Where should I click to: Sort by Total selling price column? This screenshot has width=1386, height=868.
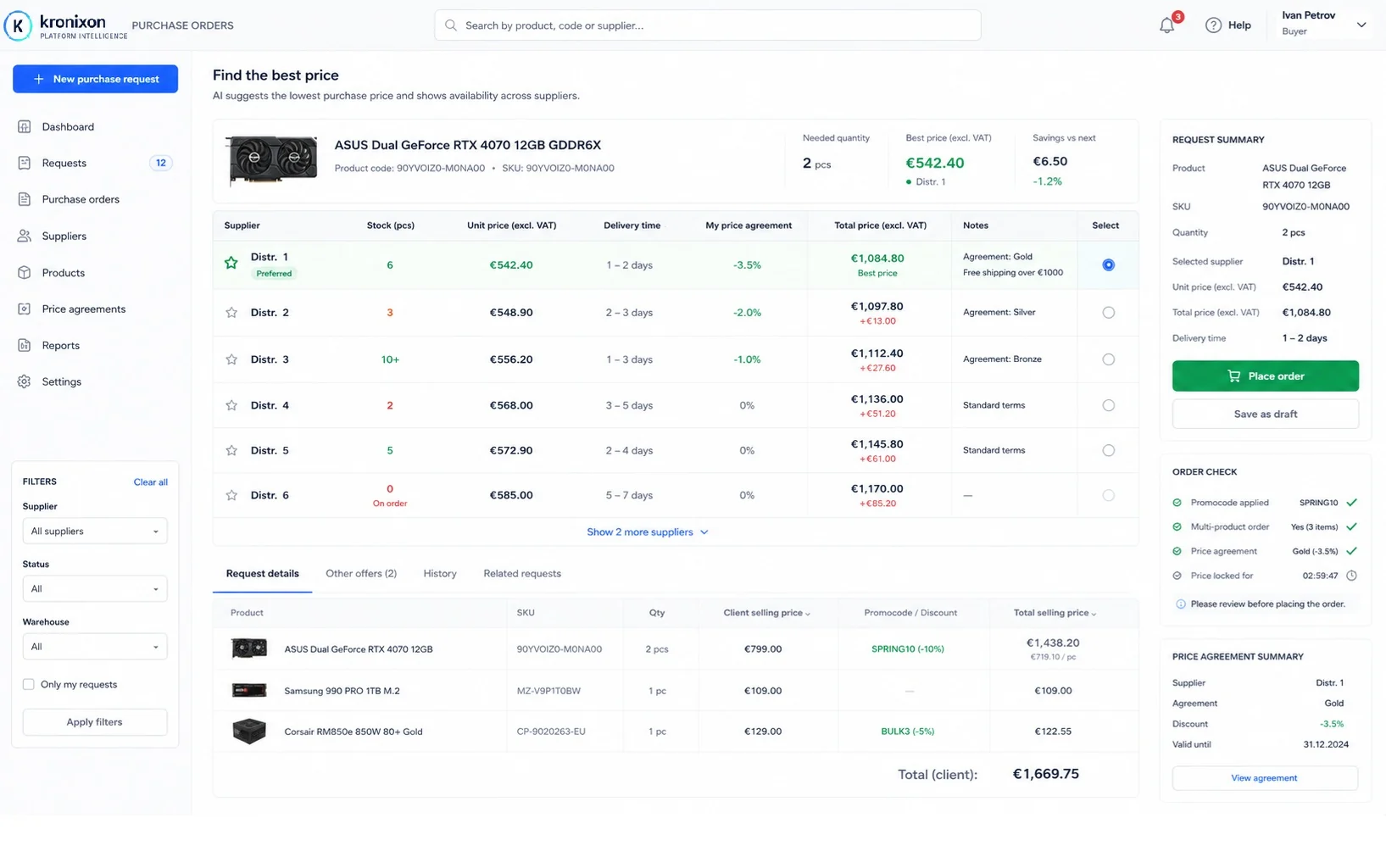[x=1055, y=613]
